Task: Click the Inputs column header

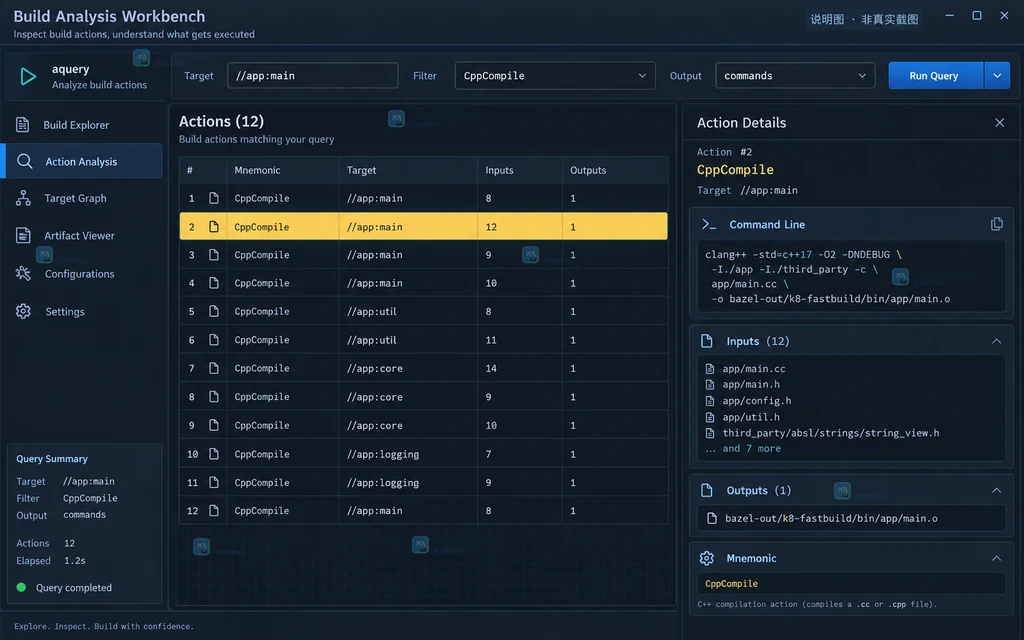Action: [x=499, y=170]
